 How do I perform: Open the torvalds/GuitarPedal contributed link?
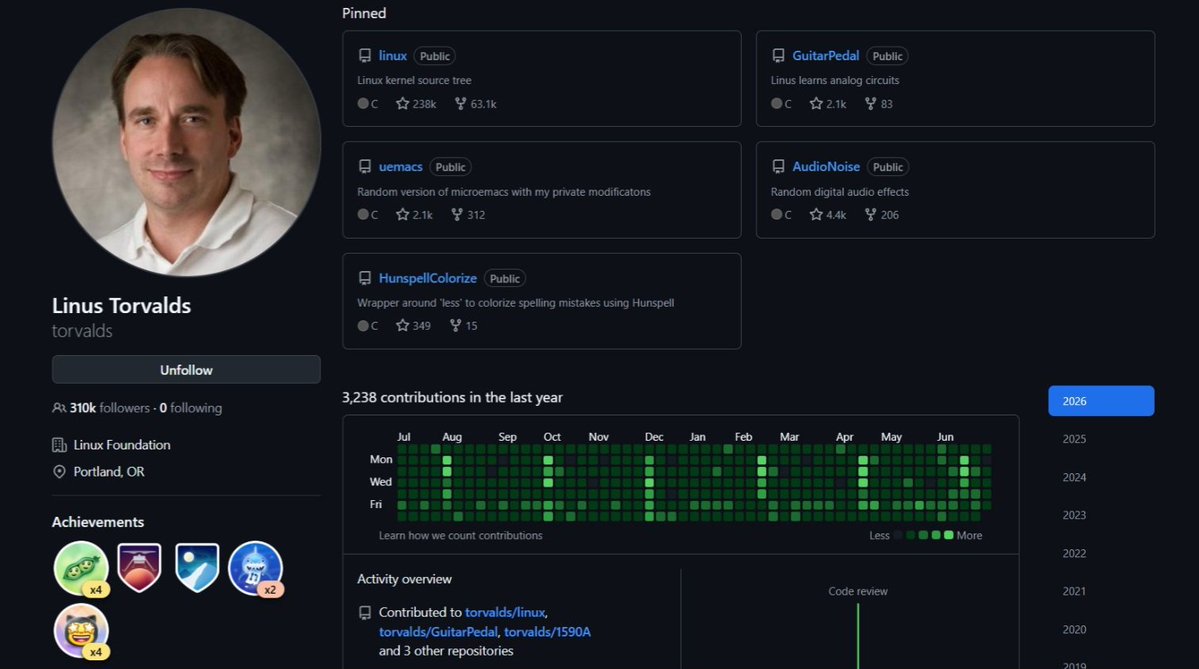[438, 632]
